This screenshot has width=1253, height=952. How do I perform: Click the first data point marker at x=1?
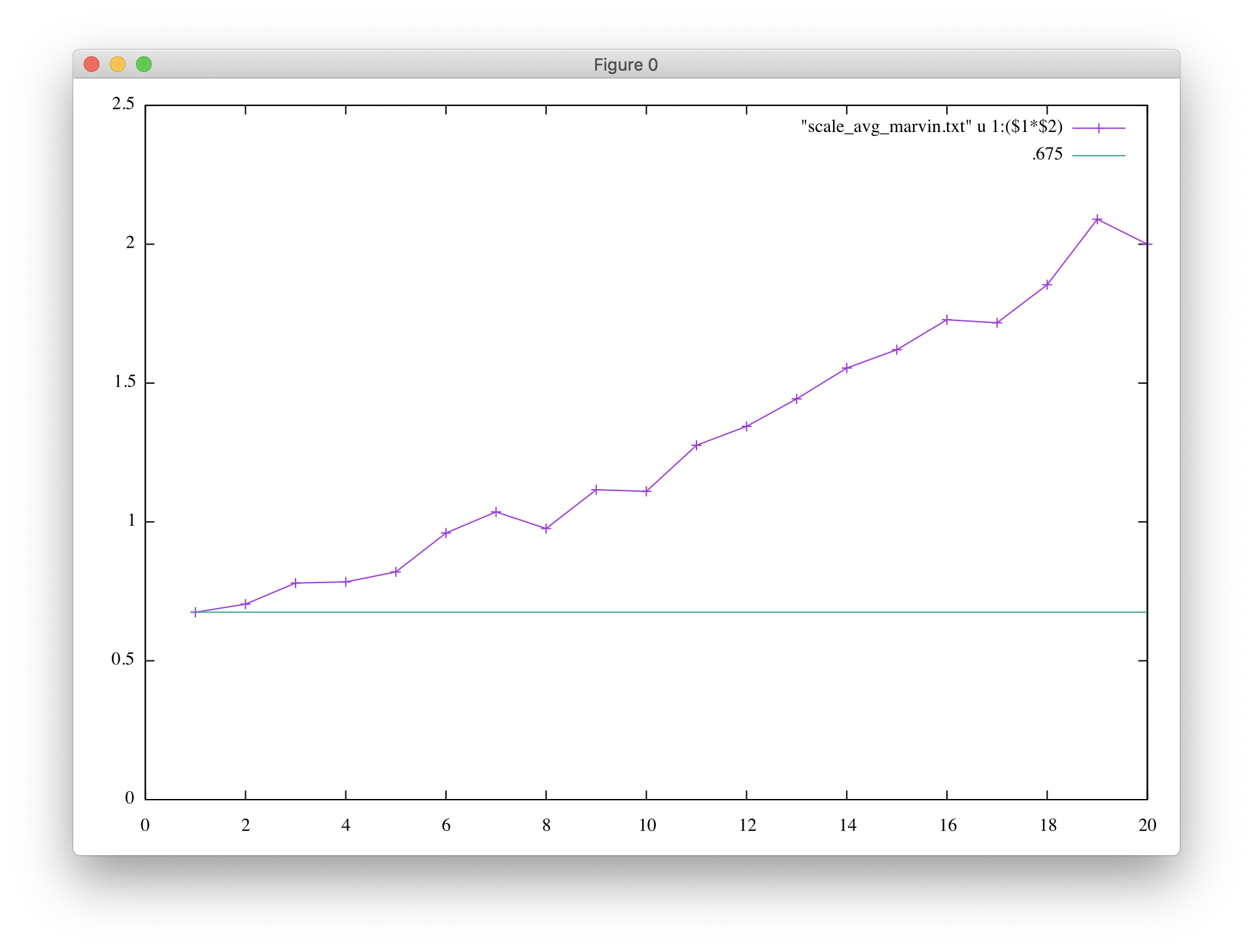[196, 611]
